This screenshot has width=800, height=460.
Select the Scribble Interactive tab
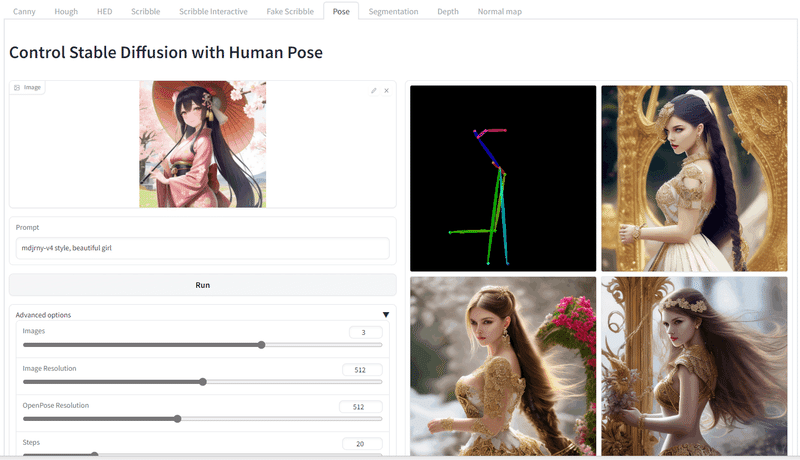point(213,11)
